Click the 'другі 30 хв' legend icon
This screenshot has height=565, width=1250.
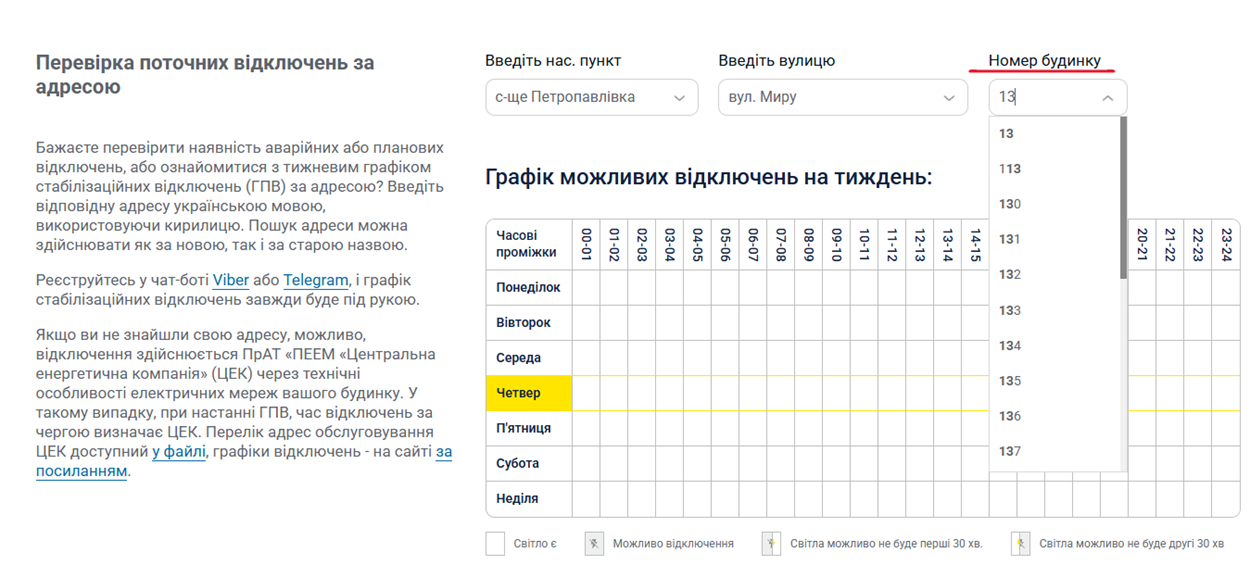pyautogui.click(x=1019, y=543)
